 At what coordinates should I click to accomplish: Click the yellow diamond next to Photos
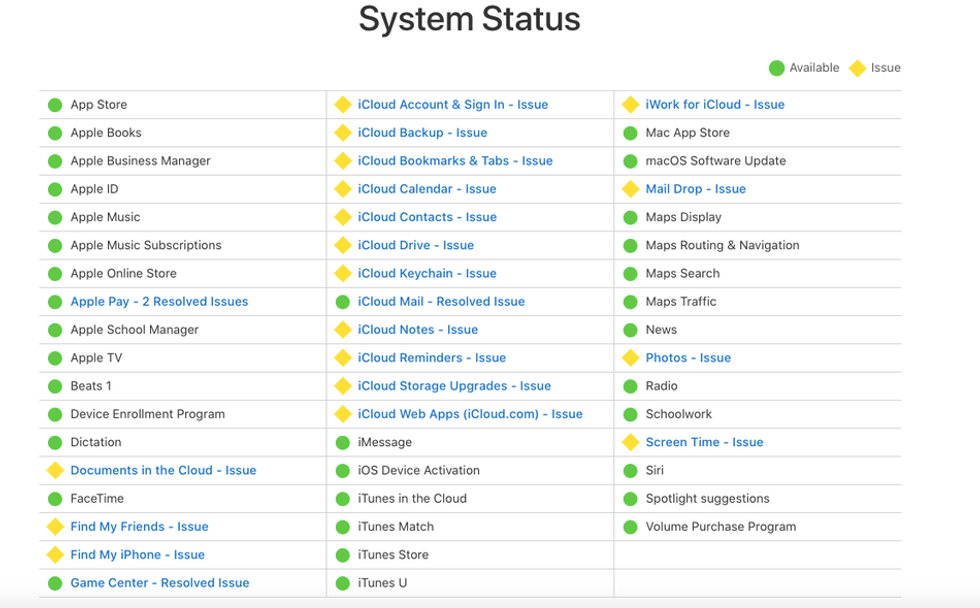(x=630, y=358)
